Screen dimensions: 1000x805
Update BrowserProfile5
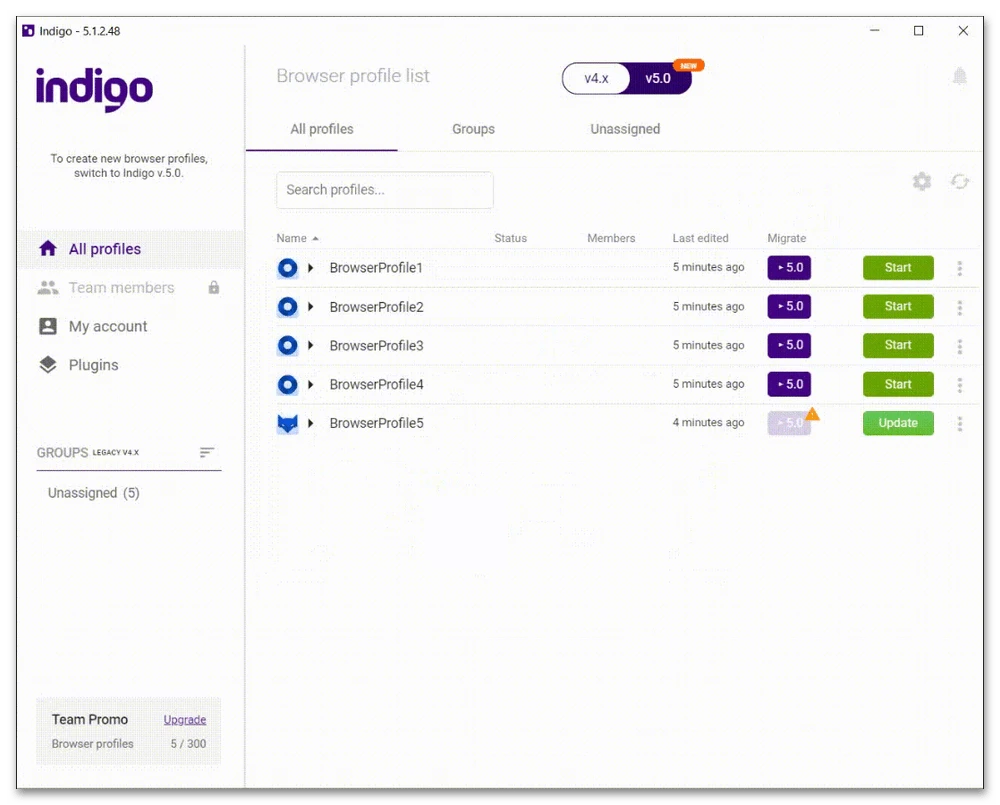898,423
